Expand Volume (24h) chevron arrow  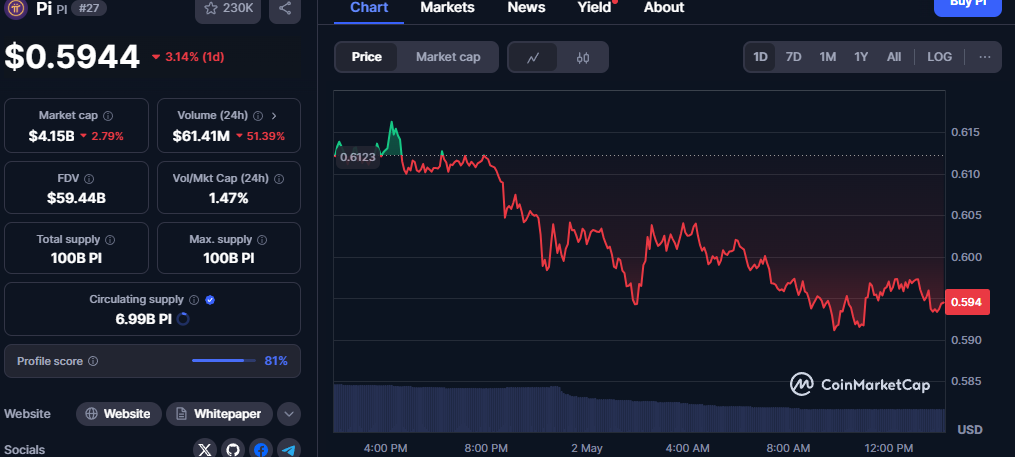[x=274, y=116]
